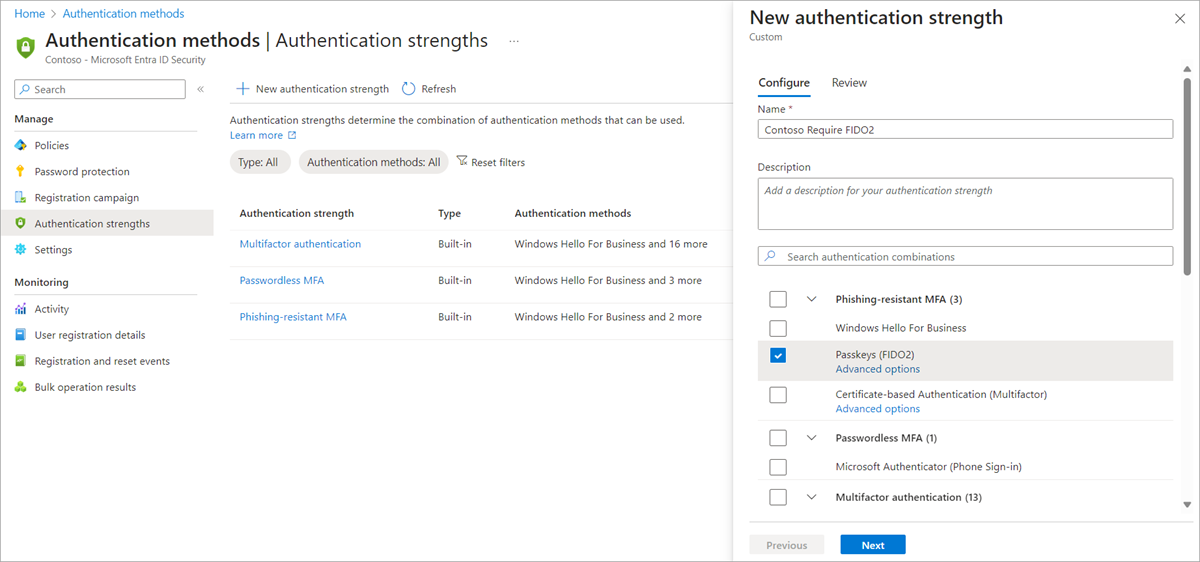
Task: Click the circular Refresh icon
Action: coord(408,89)
